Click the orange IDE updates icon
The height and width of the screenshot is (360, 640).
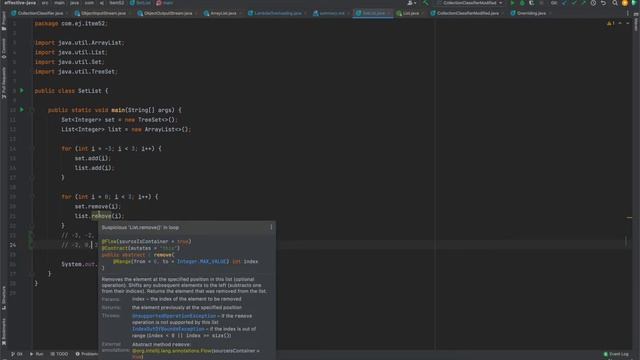[624, 3]
